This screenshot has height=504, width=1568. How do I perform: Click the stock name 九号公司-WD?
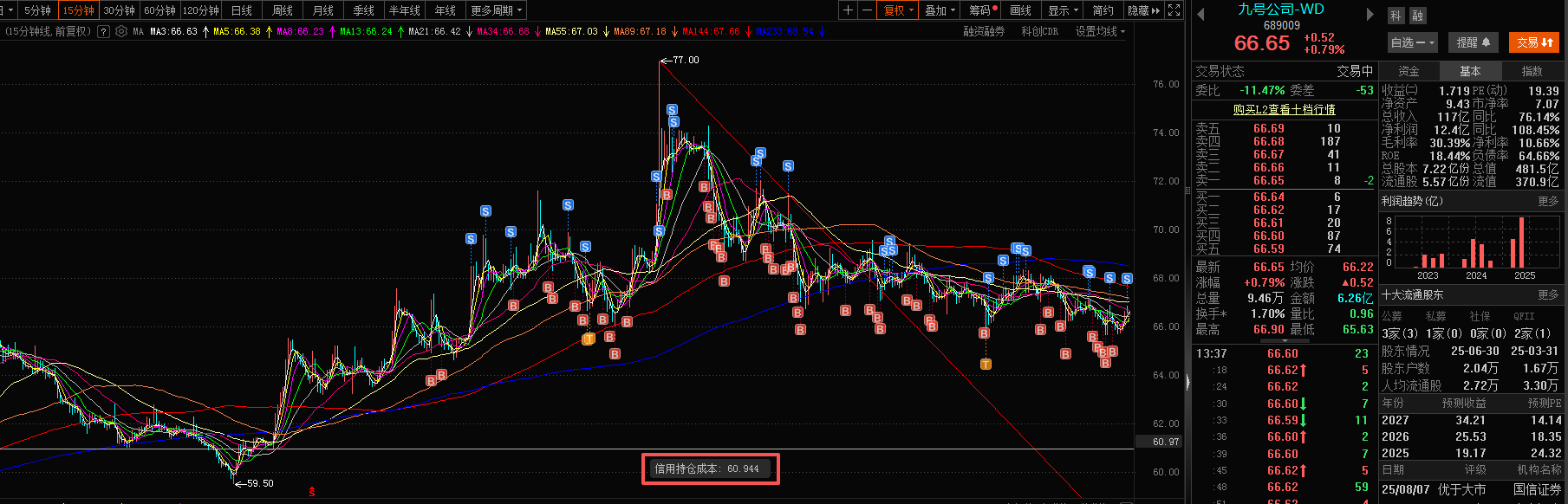[x=1281, y=10]
